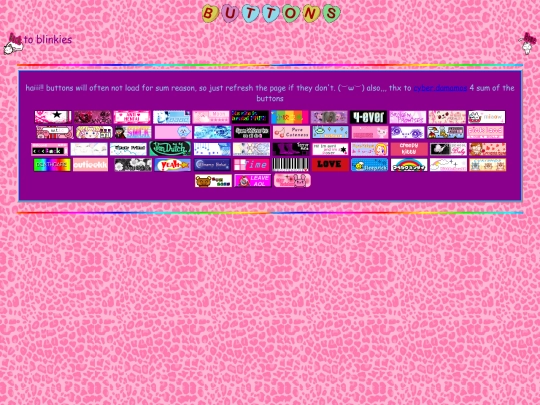Image resolution: width=540 pixels, height=405 pixels.
Task: Click the barcode button
Action: click(291, 165)
